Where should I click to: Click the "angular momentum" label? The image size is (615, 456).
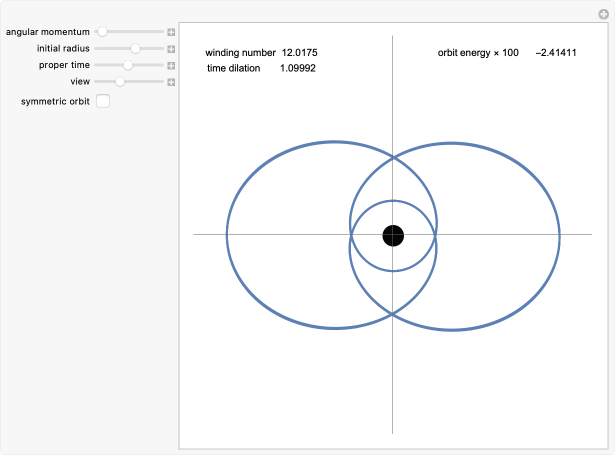tap(48, 32)
